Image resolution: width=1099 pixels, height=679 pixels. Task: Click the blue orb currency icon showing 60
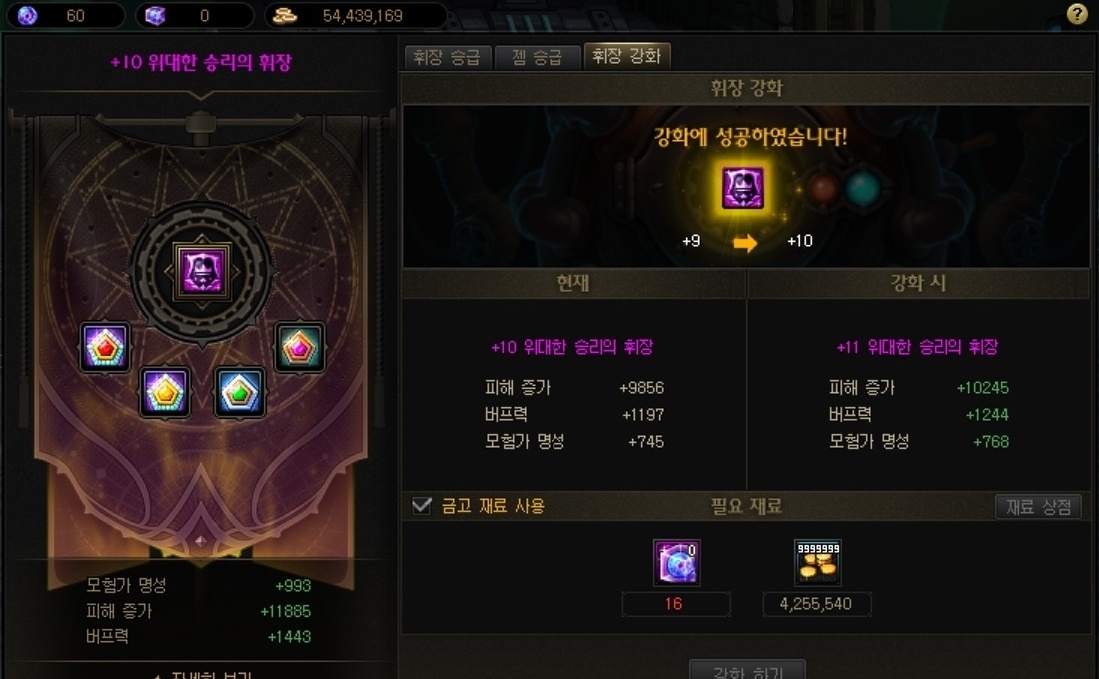tap(27, 15)
